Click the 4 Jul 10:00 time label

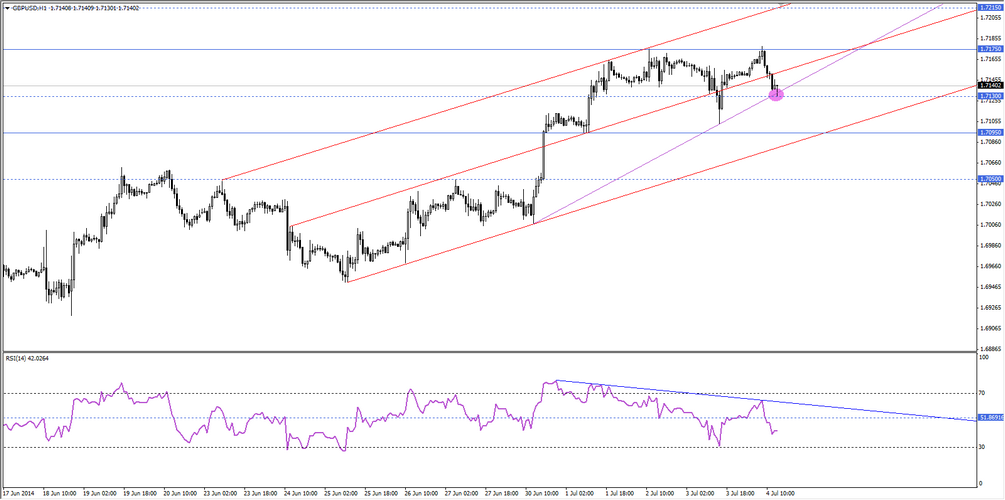(x=780, y=494)
